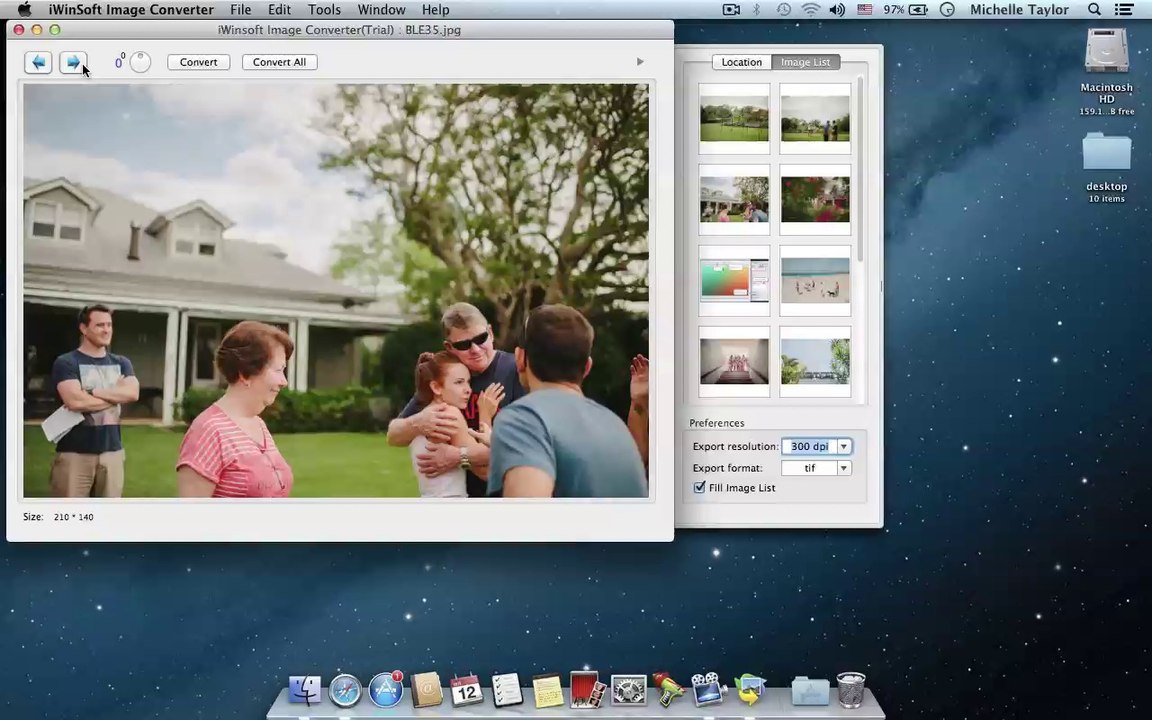
Task: Open the Export resolution dropdown arrow
Action: click(843, 447)
